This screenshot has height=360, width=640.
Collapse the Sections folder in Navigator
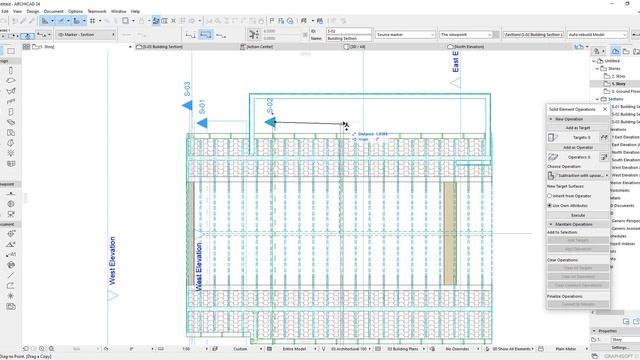tap(597, 99)
